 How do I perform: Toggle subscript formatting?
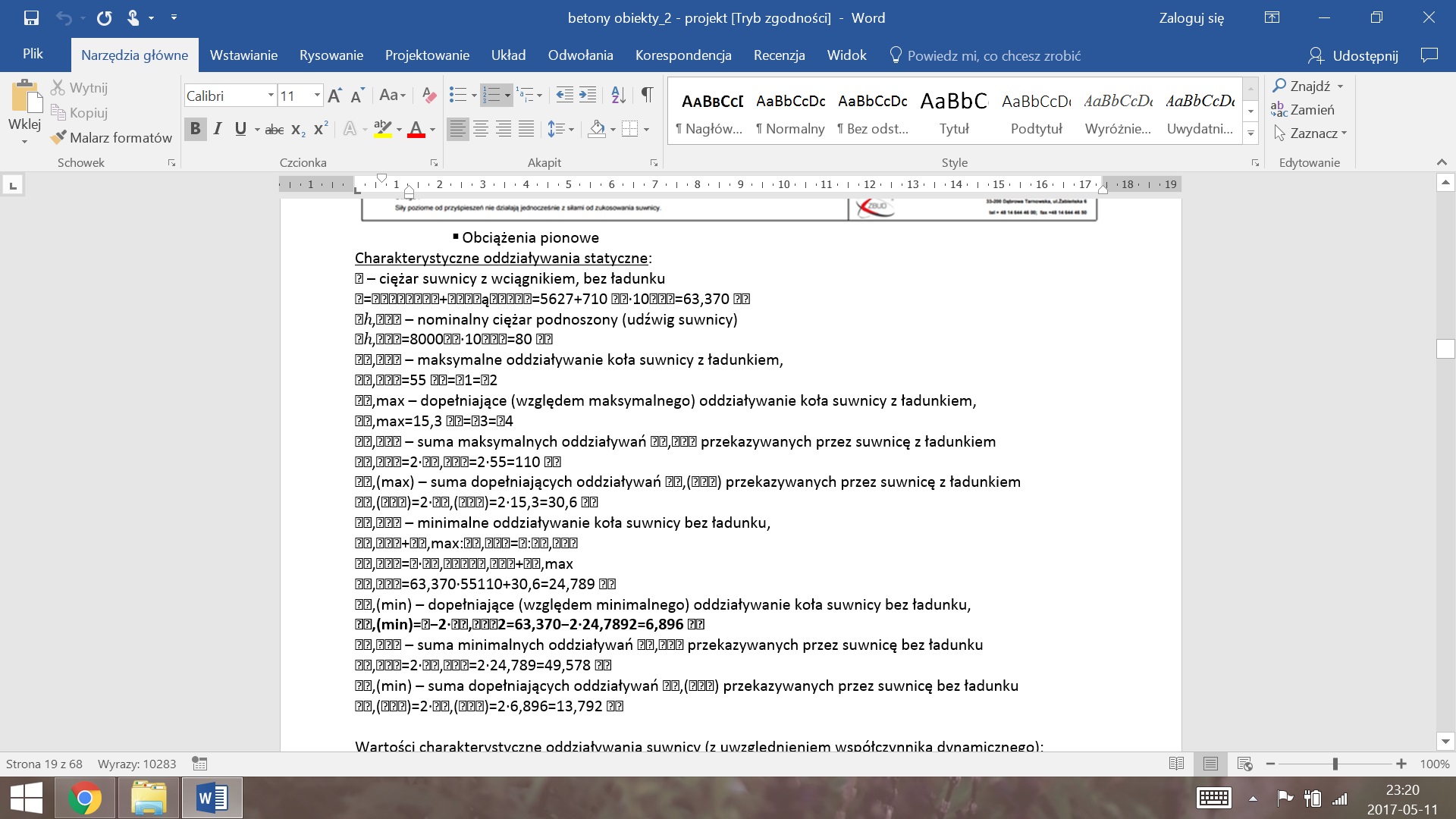(298, 130)
